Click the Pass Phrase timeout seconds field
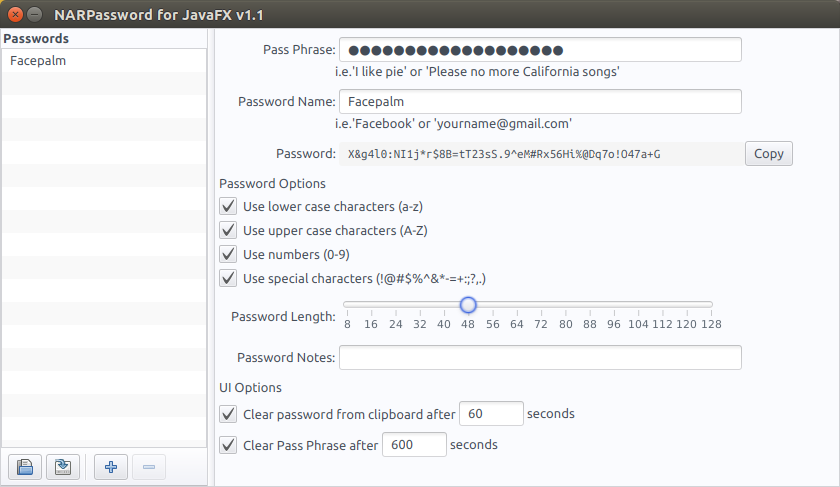The width and height of the screenshot is (840, 487). (414, 445)
